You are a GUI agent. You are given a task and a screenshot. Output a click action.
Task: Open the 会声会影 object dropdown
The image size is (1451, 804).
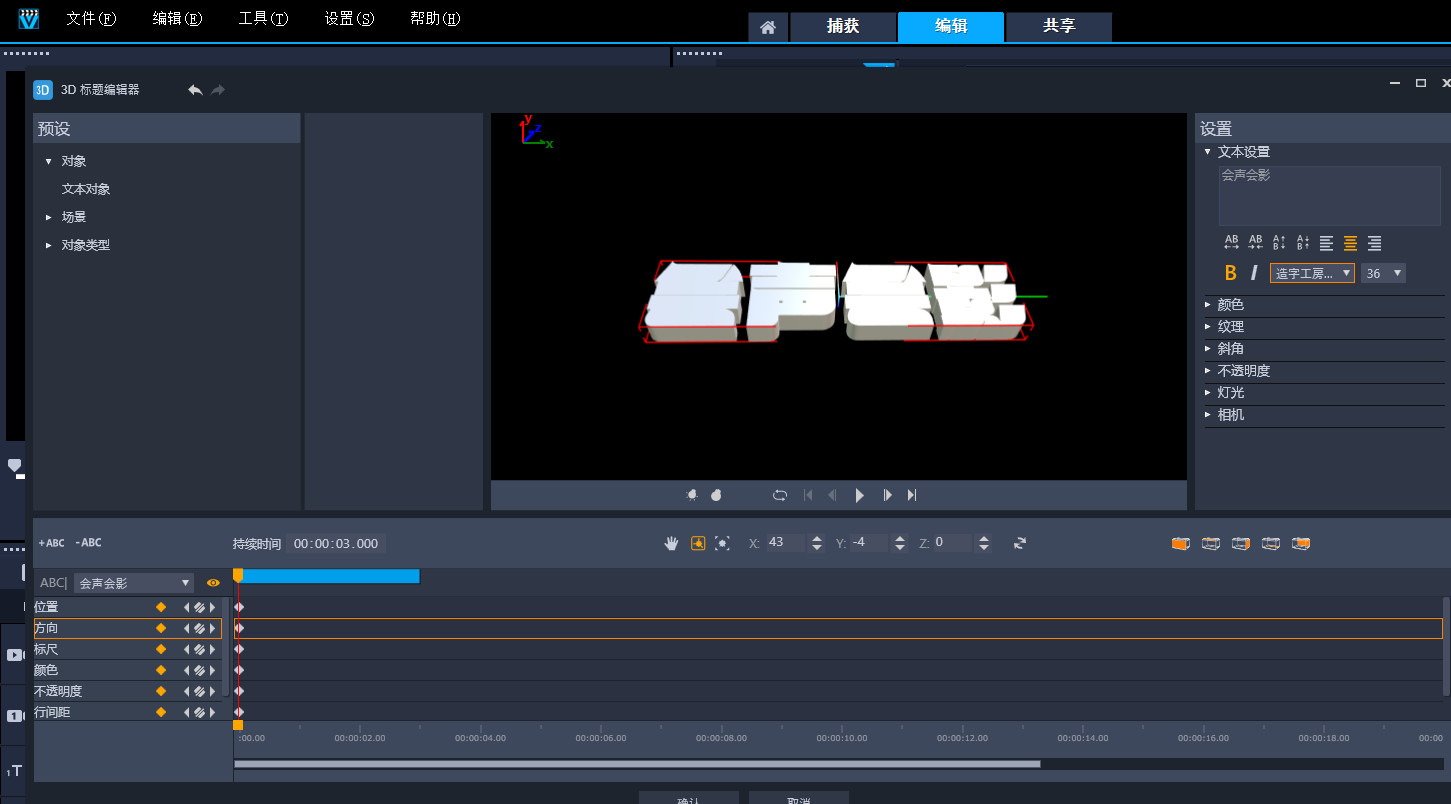point(133,583)
